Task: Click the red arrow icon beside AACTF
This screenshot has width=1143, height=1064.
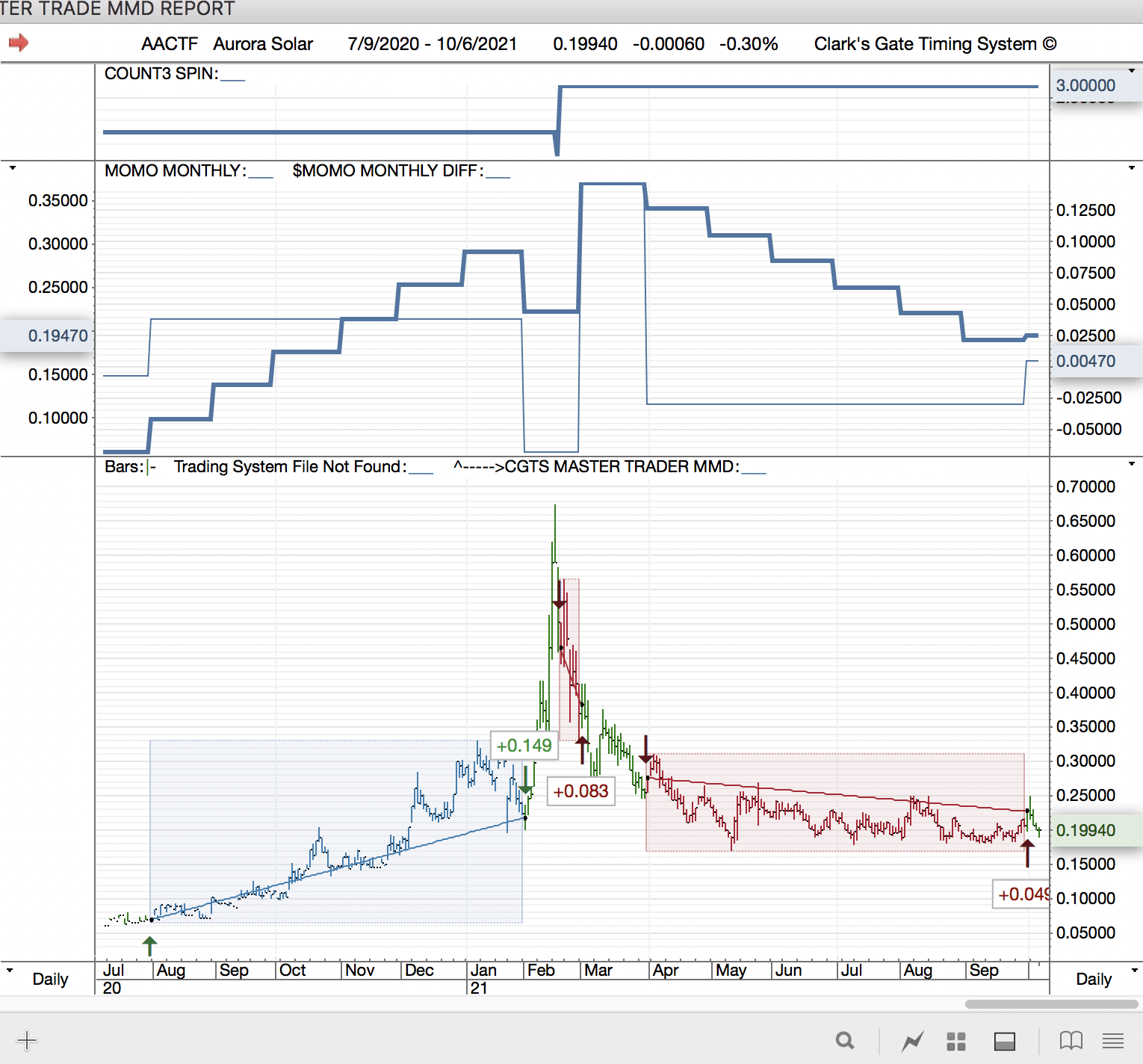Action: click(19, 43)
